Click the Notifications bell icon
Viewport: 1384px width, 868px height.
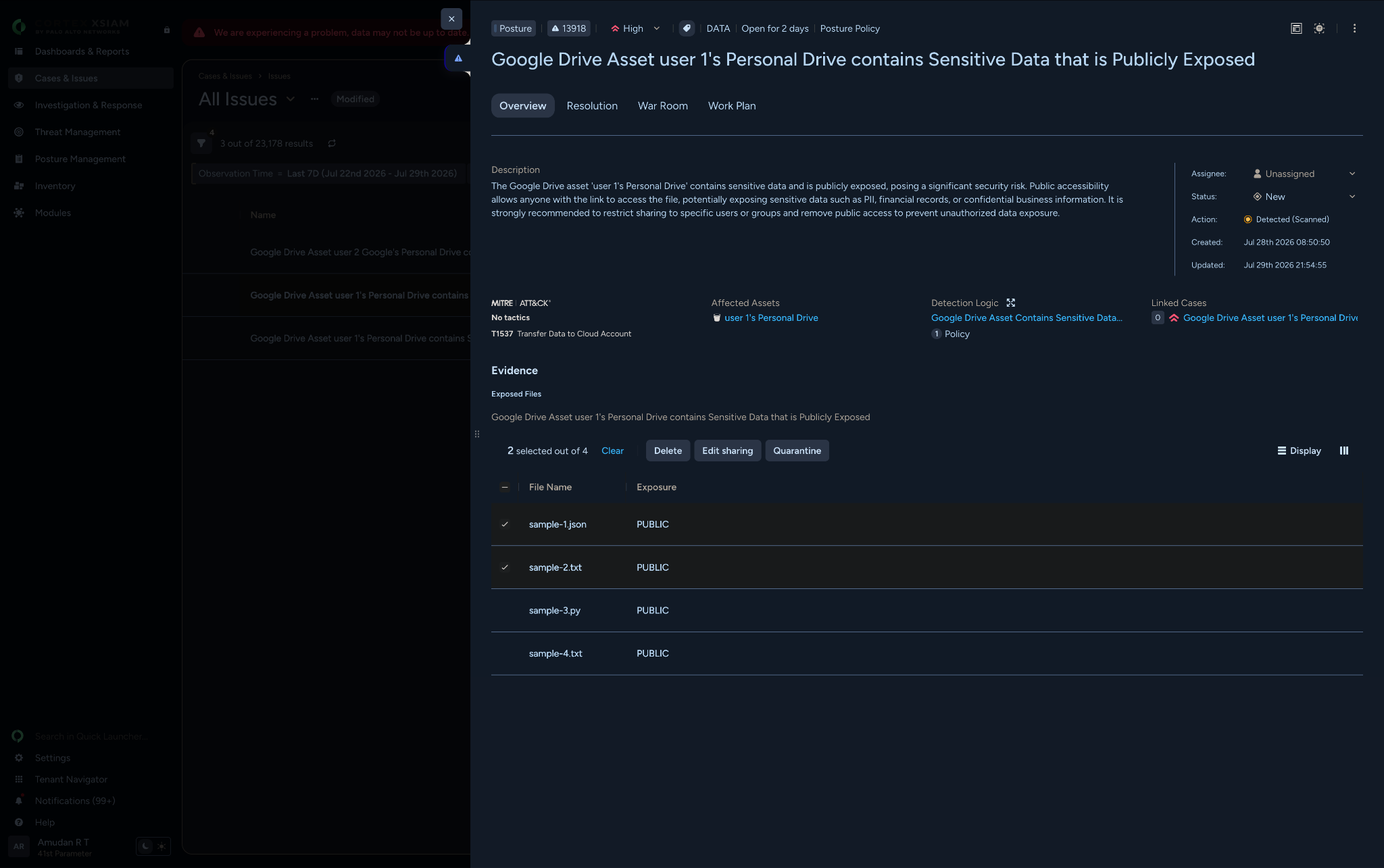point(19,800)
